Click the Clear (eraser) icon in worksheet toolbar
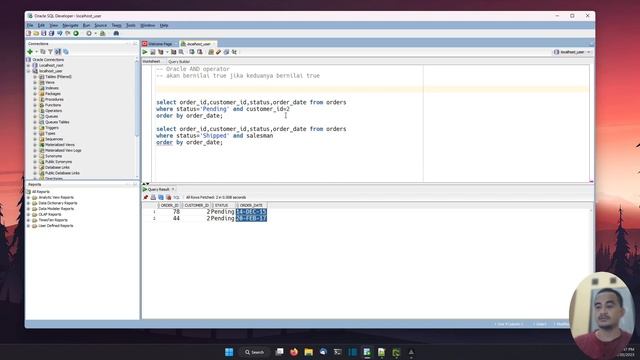Viewport: 640px width, 360px height. coord(218,52)
